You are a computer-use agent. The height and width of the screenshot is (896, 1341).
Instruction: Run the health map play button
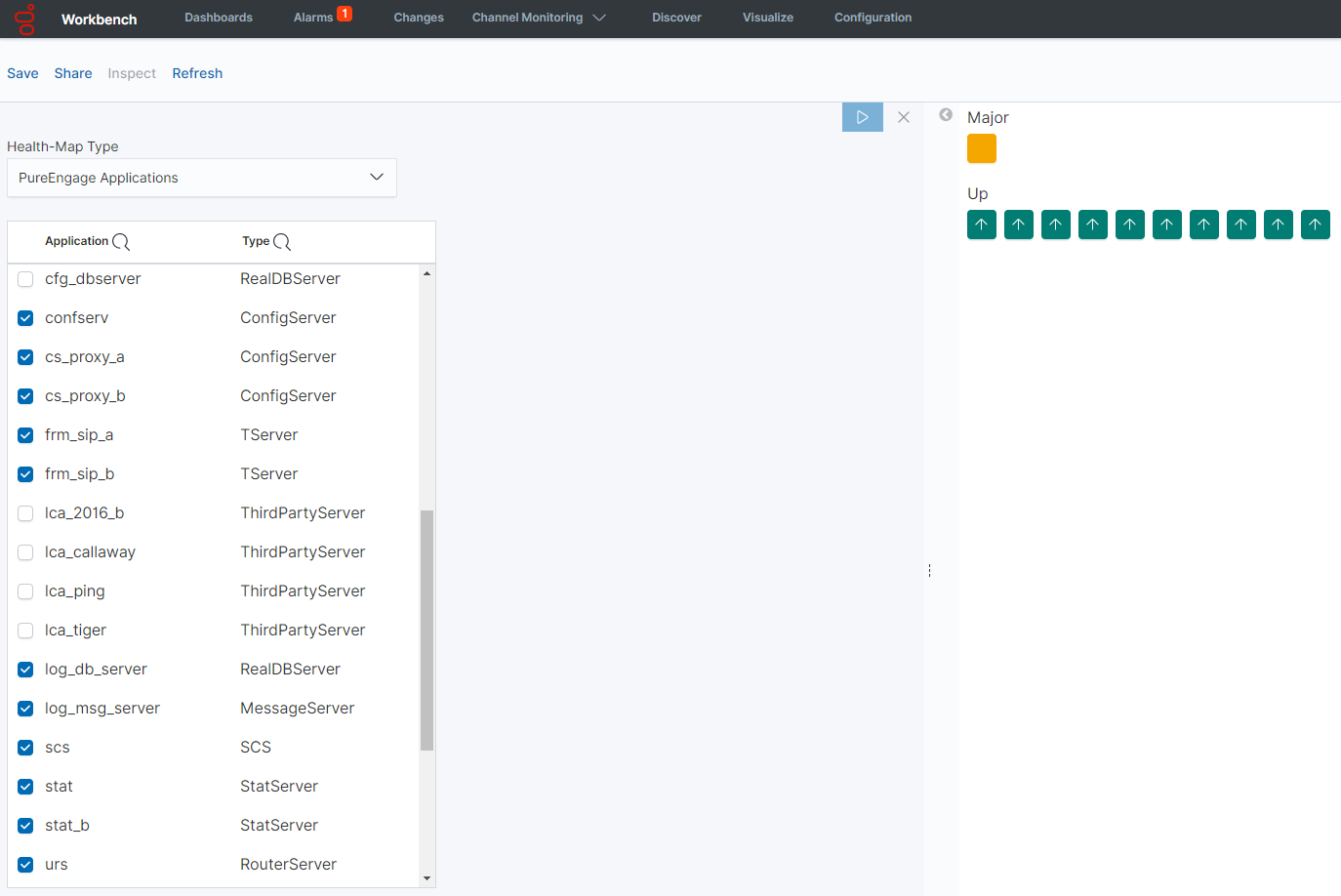click(x=863, y=117)
